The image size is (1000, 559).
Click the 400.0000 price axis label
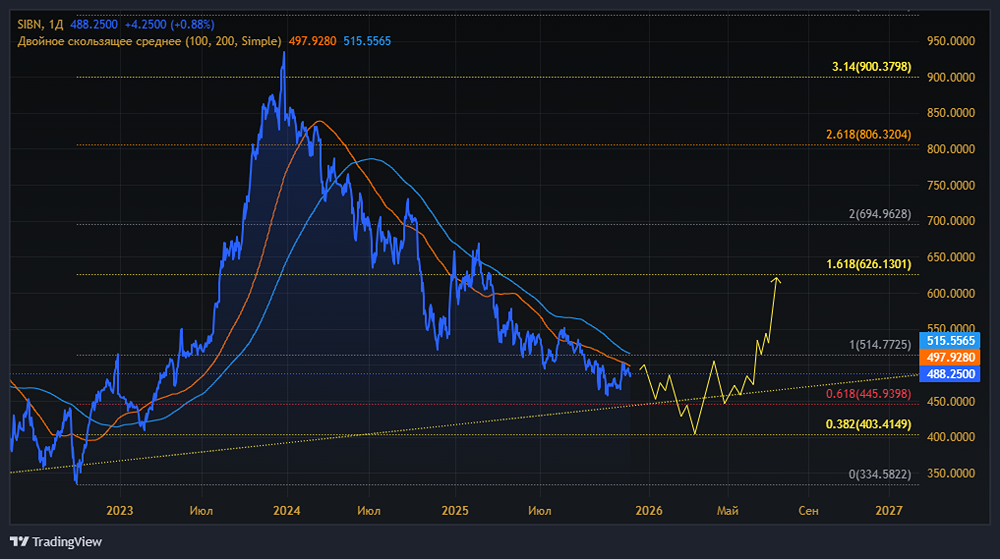click(x=951, y=437)
